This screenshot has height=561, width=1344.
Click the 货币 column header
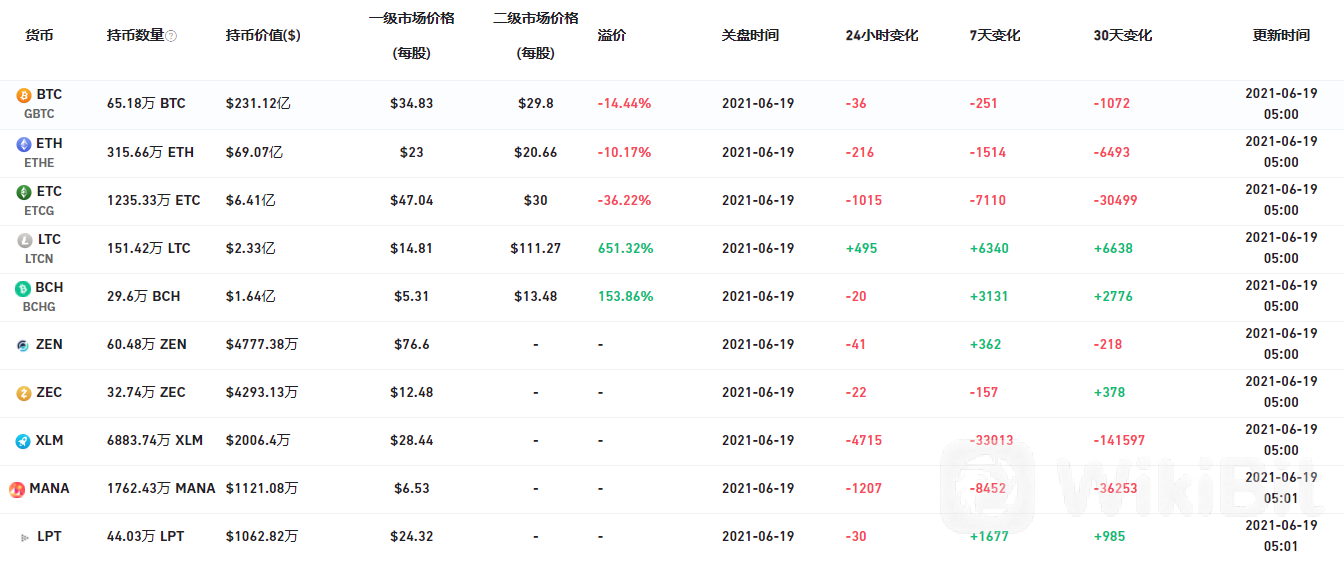[x=39, y=35]
